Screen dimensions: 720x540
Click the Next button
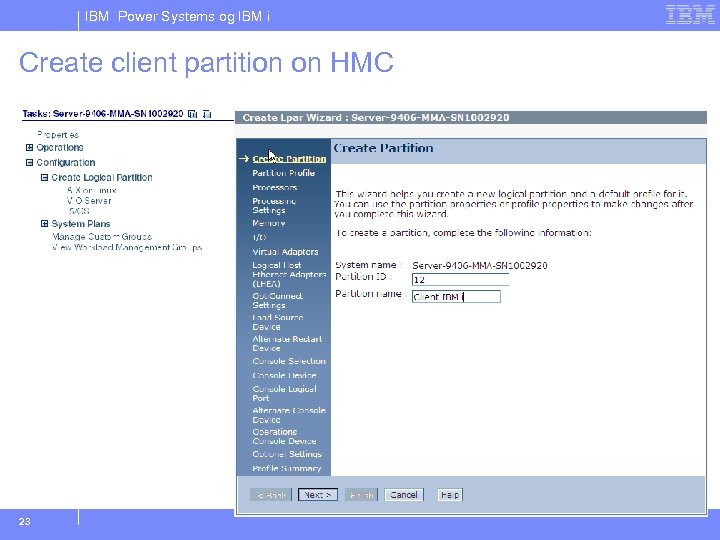click(318, 495)
